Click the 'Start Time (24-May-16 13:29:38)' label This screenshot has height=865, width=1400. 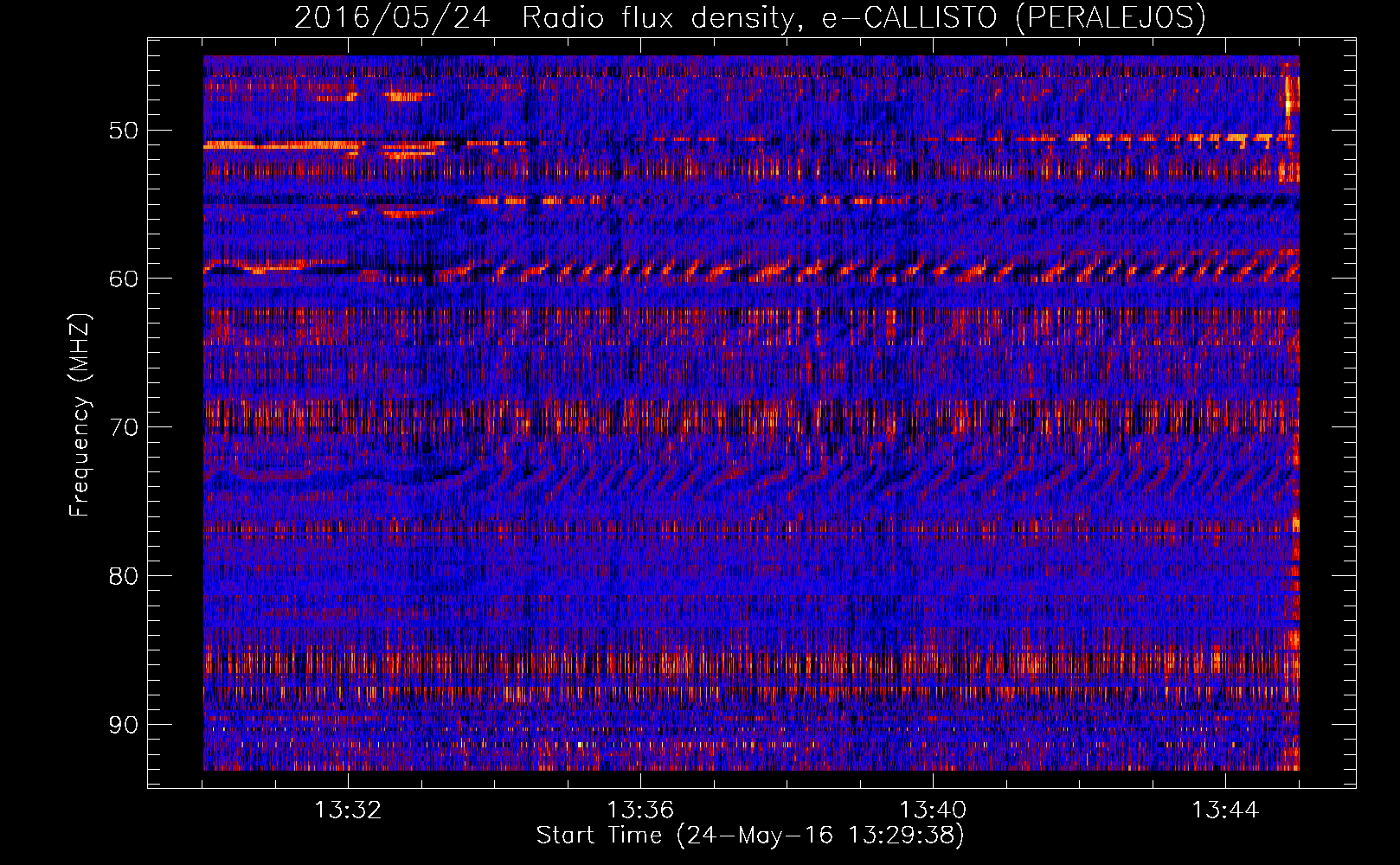pyautogui.click(x=750, y=836)
